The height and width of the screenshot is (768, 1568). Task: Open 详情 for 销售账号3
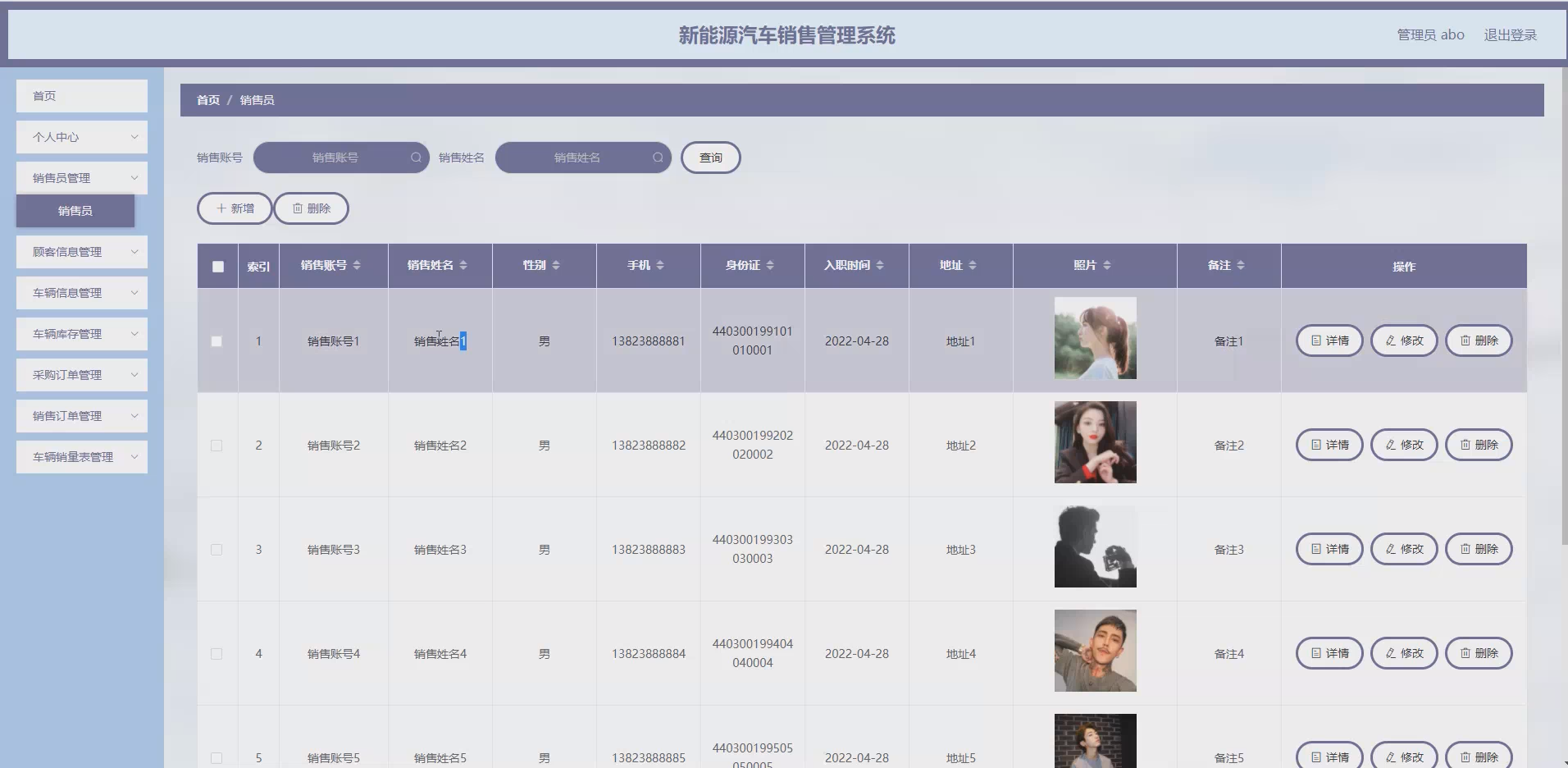(1329, 549)
